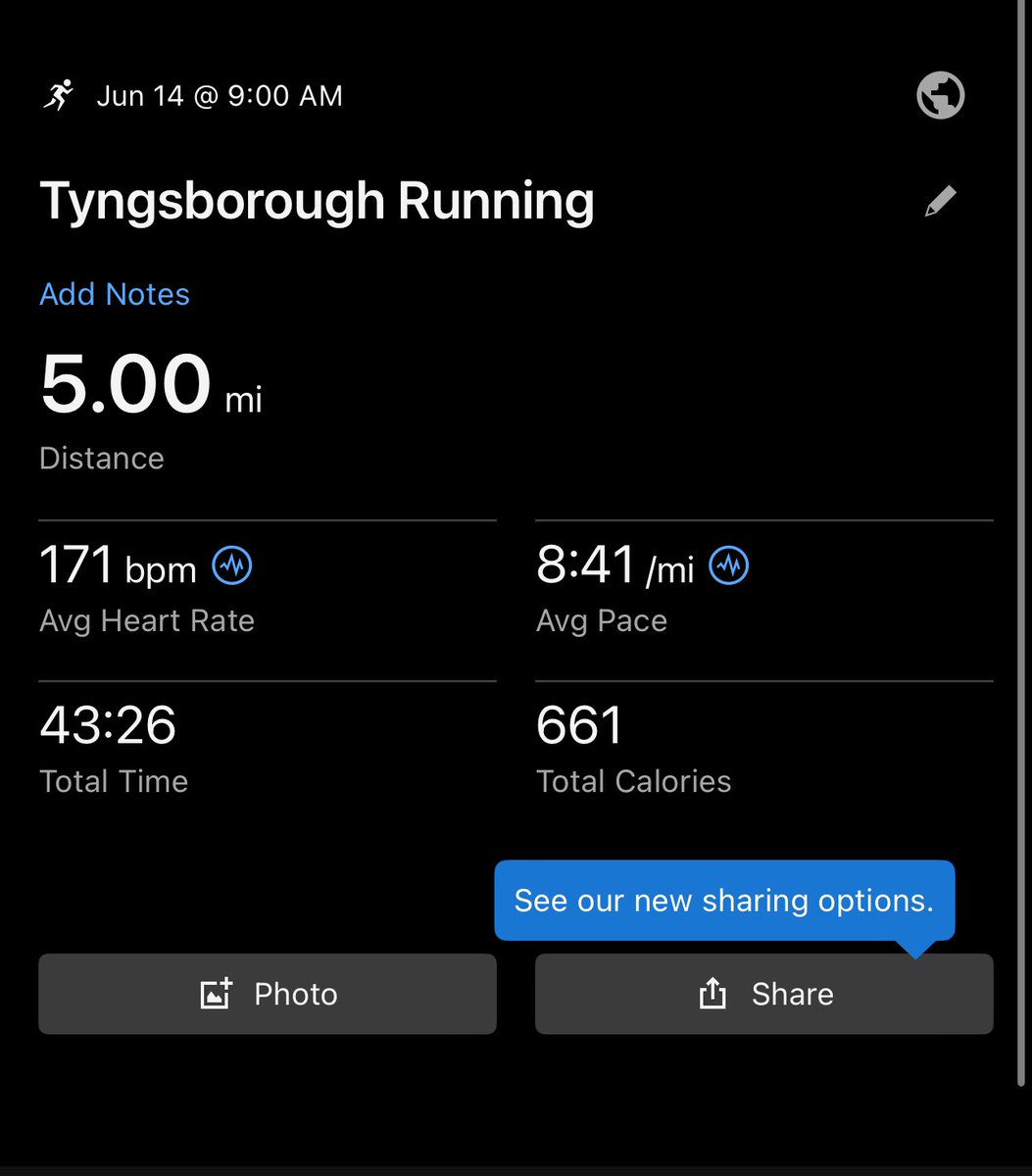Tap the share arrow icon

click(713, 994)
